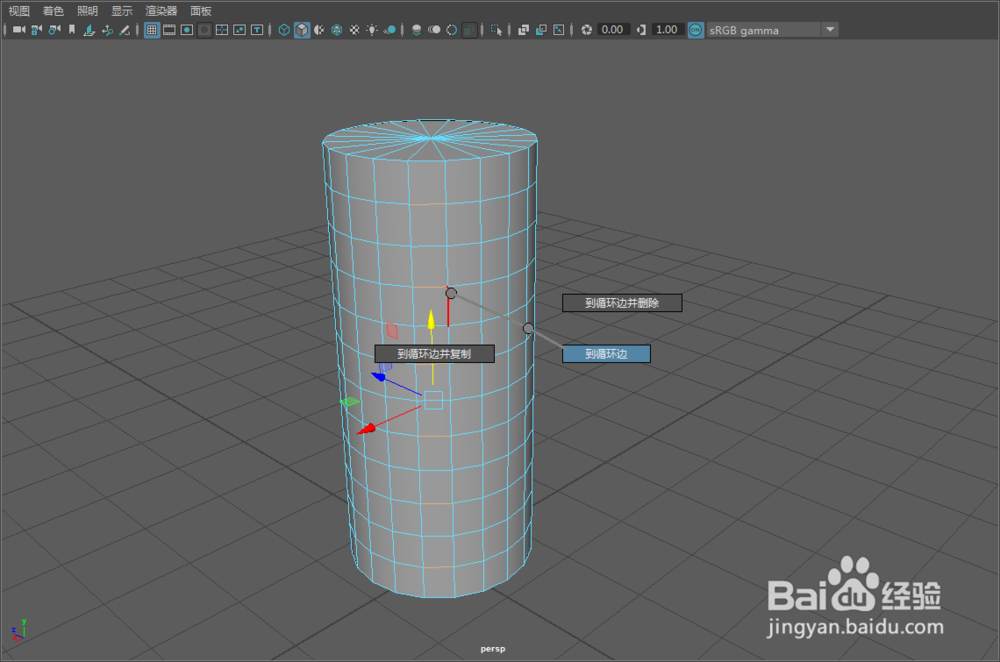This screenshot has width=1000, height=662.
Task: Click the Exposure aperture icon
Action: click(x=587, y=30)
